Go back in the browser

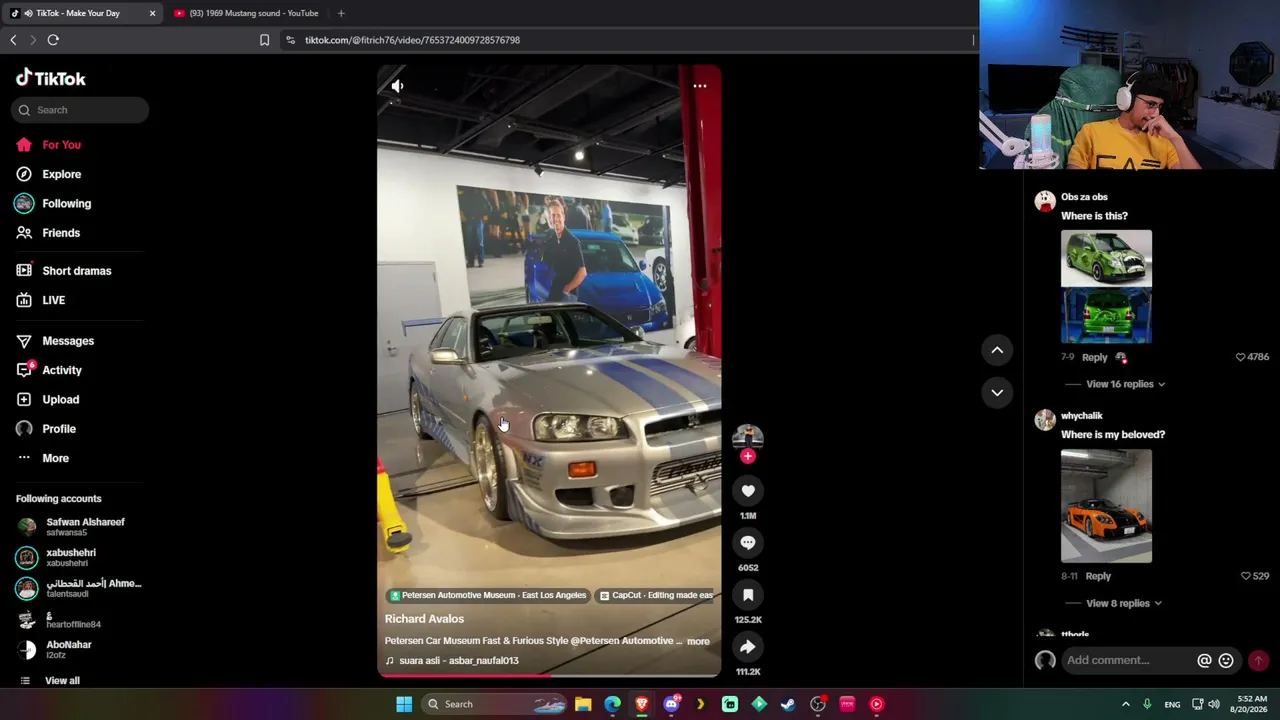coord(13,40)
